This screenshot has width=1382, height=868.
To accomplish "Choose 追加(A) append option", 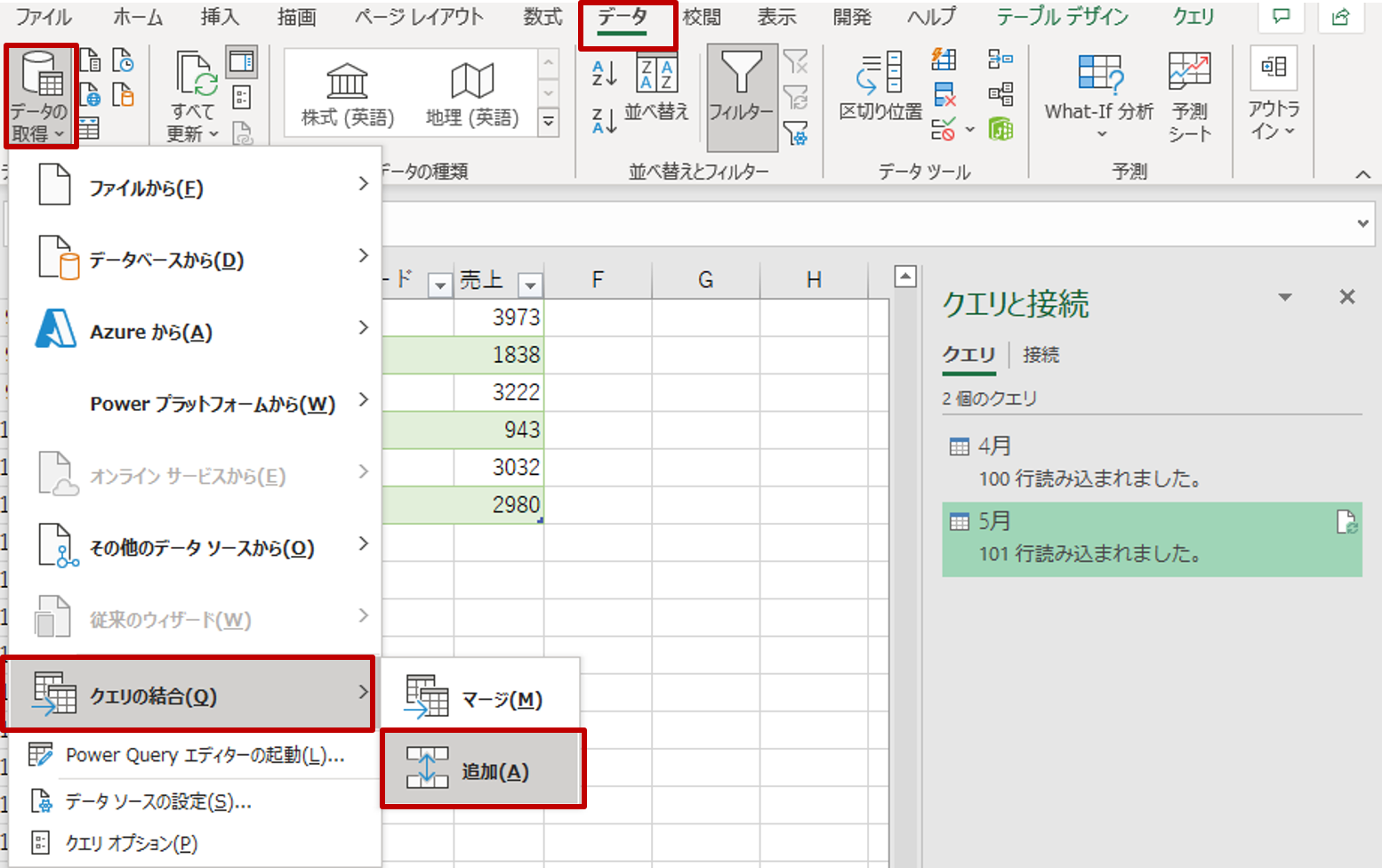I will click(x=483, y=769).
